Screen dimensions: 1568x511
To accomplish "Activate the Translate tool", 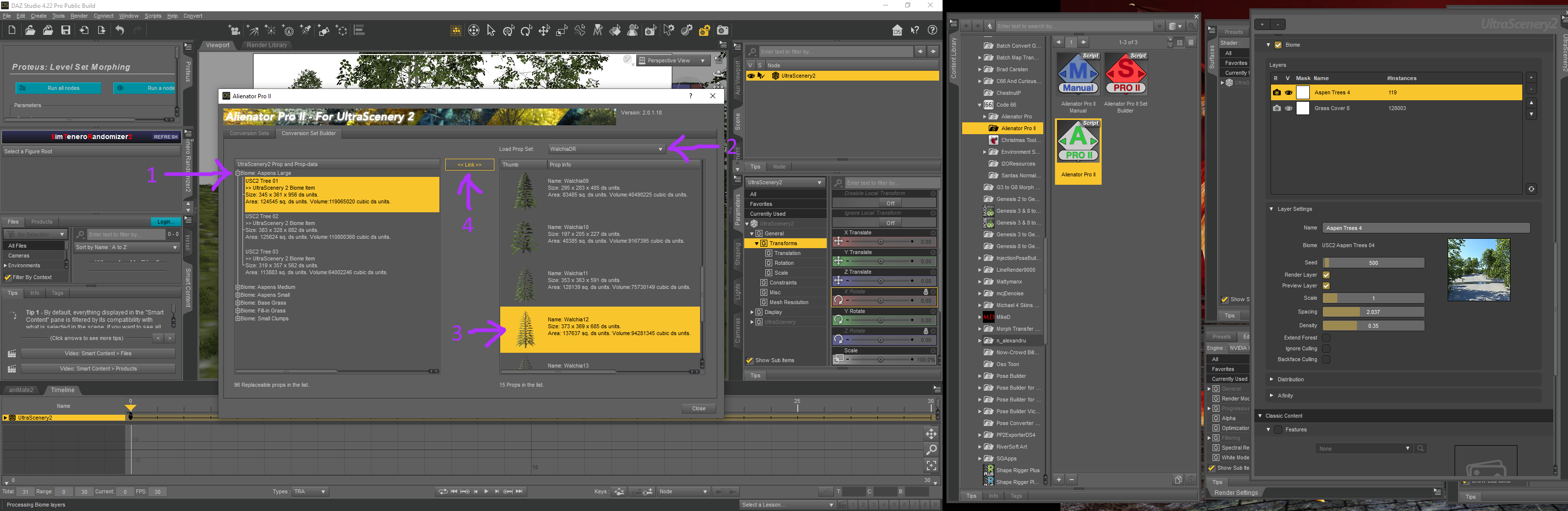I will 544,30.
